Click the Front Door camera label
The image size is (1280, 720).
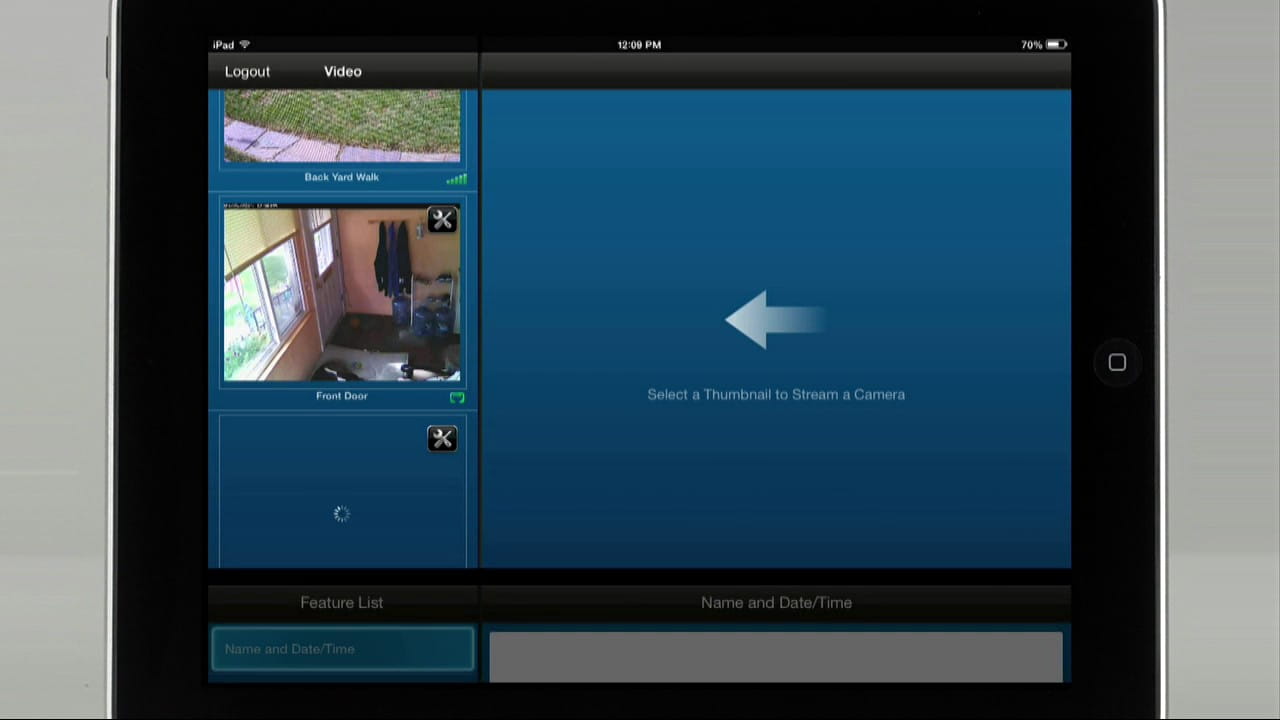[342, 396]
